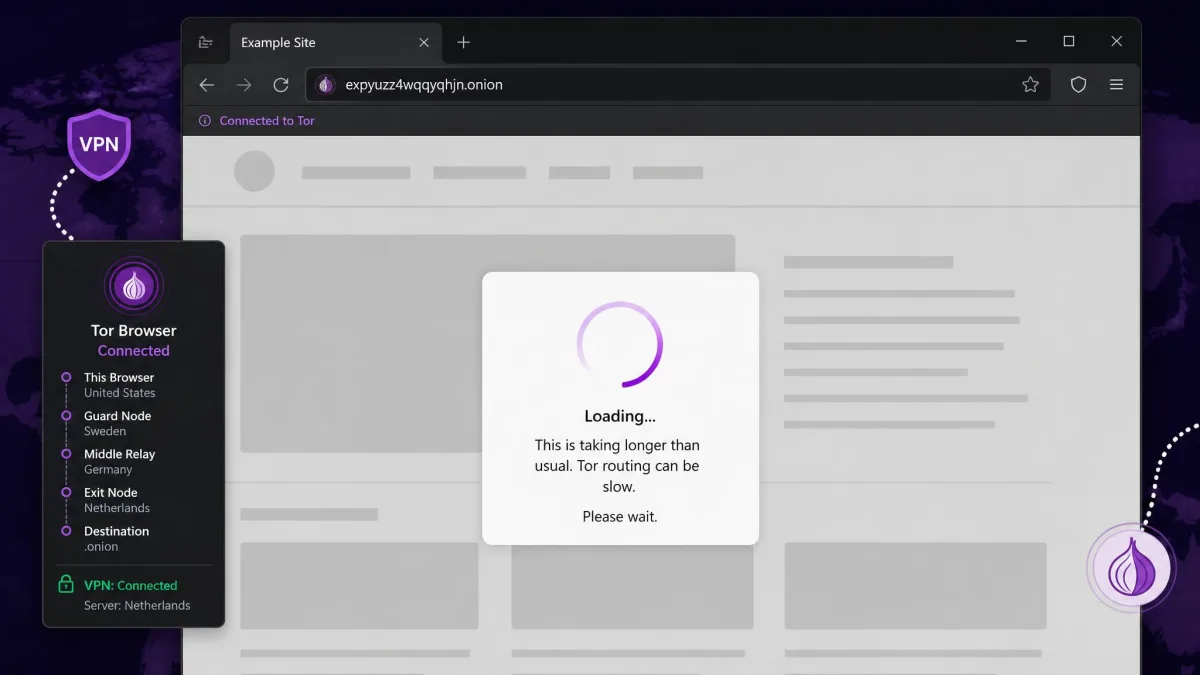
Task: Click the purple VPN shield badge
Action: point(99,145)
